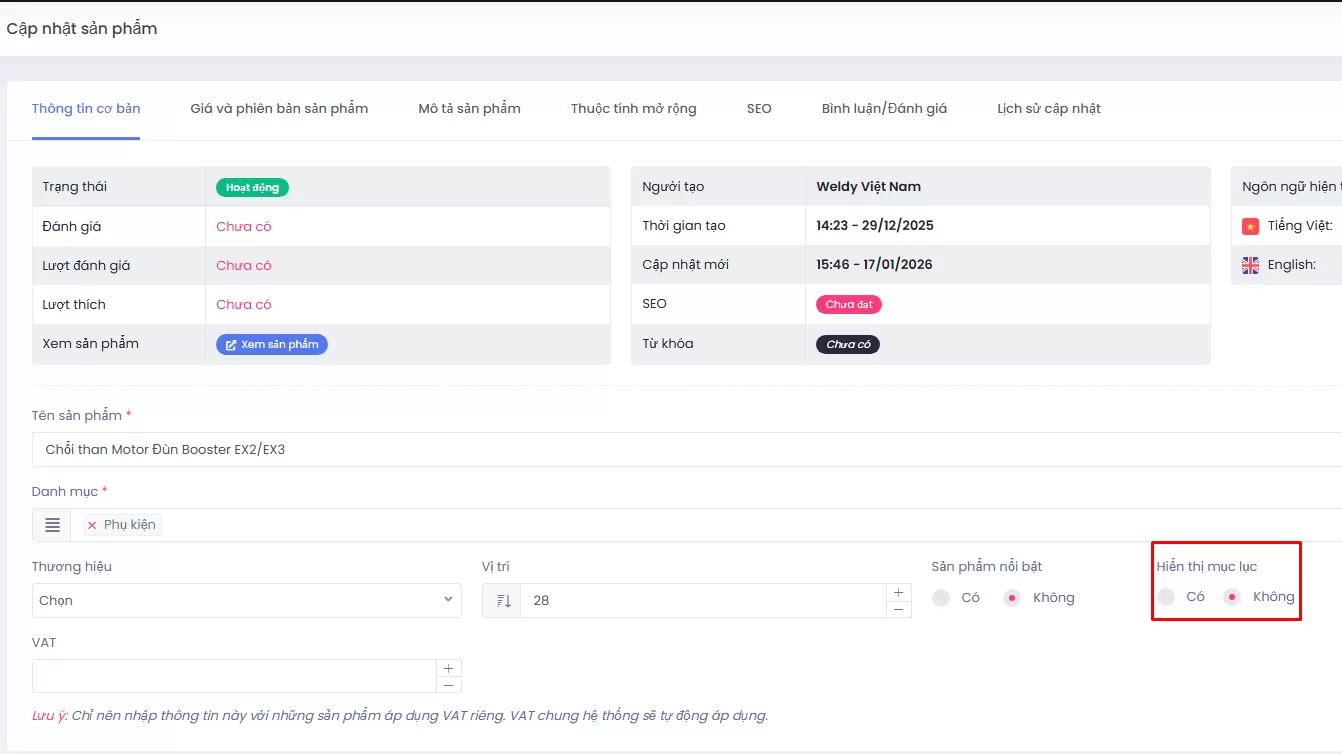1342x754 pixels.
Task: Select Không for Sản phẩm nổi bật
Action: (x=1012, y=598)
